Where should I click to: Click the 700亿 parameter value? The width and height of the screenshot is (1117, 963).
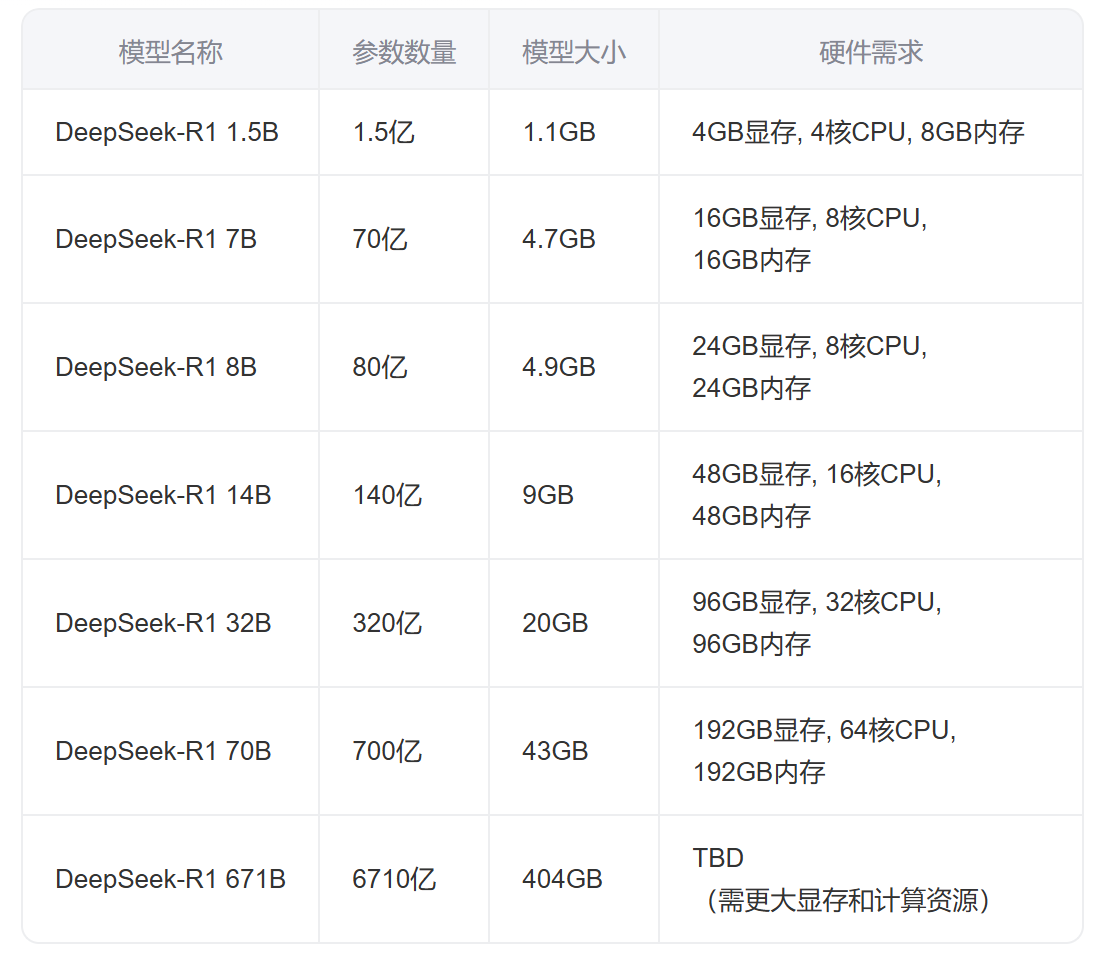tap(387, 751)
